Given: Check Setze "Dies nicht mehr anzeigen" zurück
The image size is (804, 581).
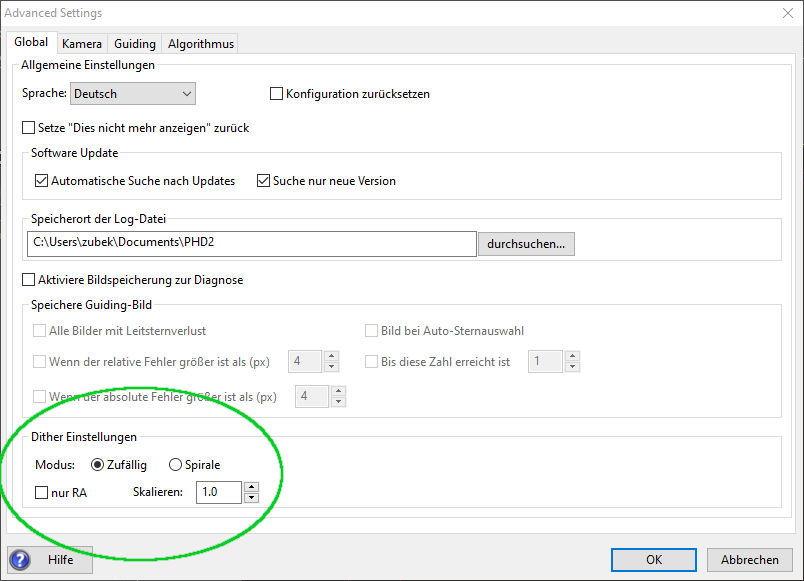Looking at the screenshot, I should click(29, 128).
